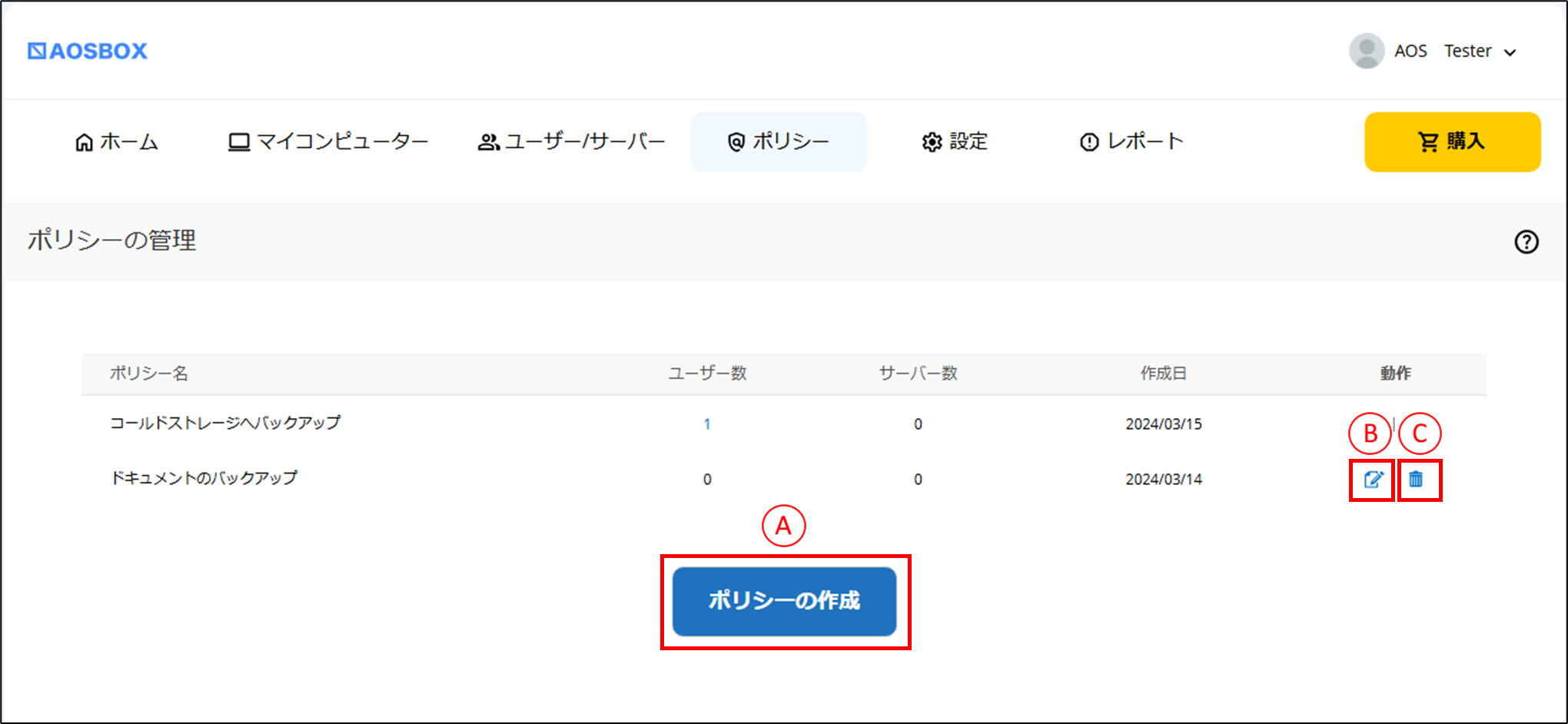The width and height of the screenshot is (1568, 724).
Task: Click the yellow 購入 button
Action: (x=1452, y=141)
